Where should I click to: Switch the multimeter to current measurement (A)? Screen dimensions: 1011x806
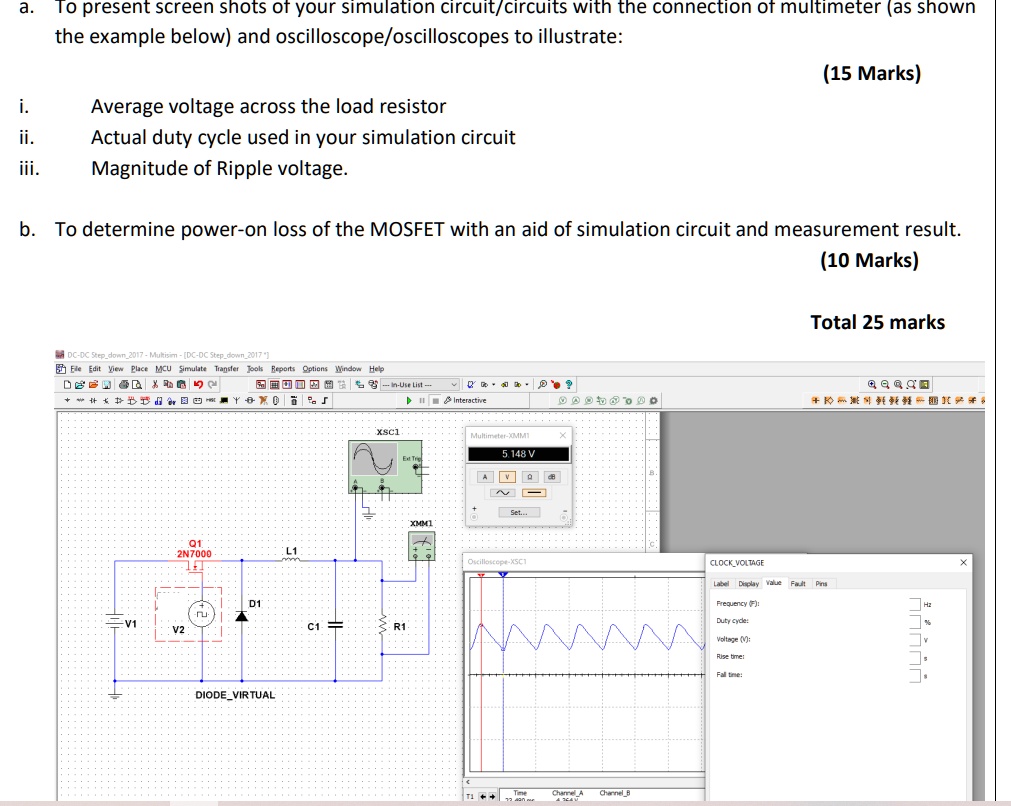click(485, 477)
